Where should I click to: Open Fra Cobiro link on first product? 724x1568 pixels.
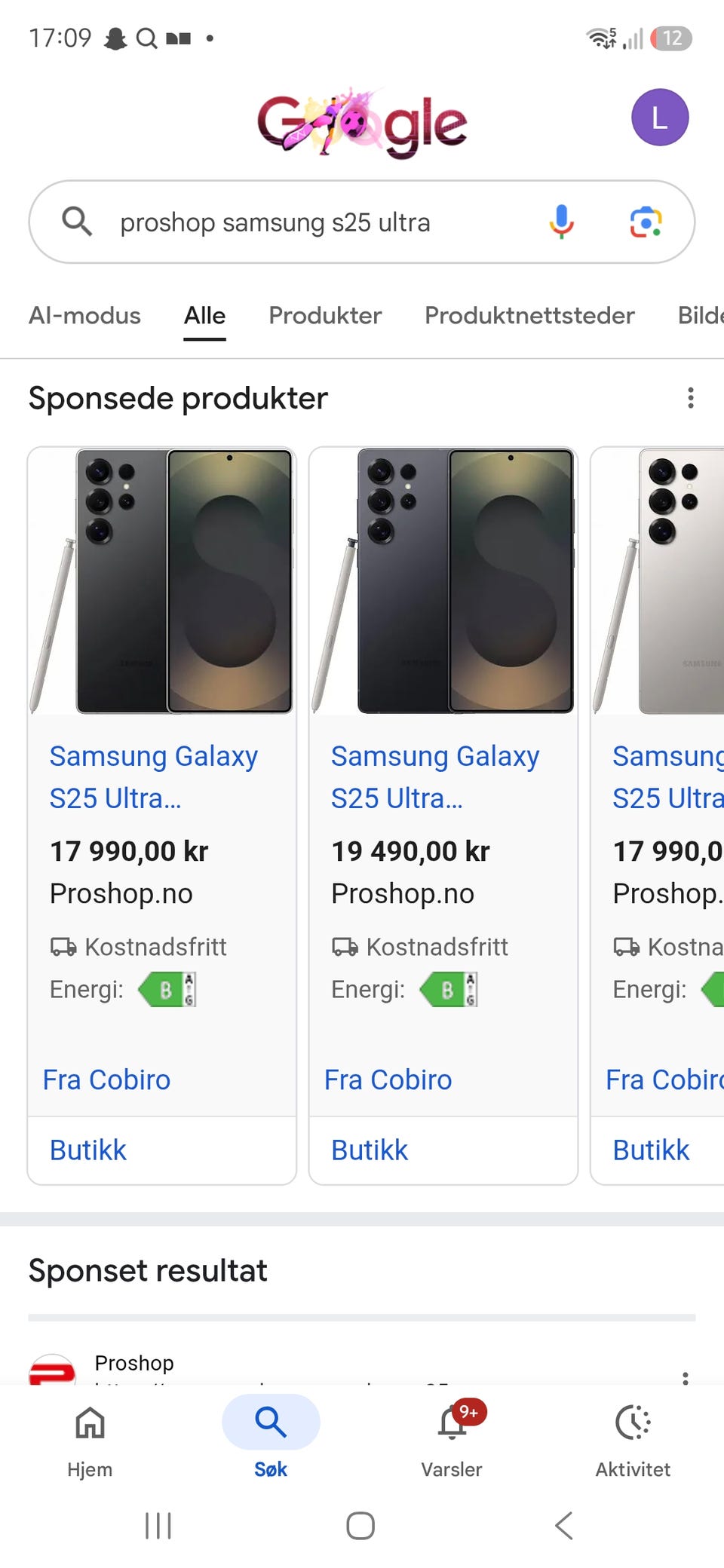tap(106, 1080)
